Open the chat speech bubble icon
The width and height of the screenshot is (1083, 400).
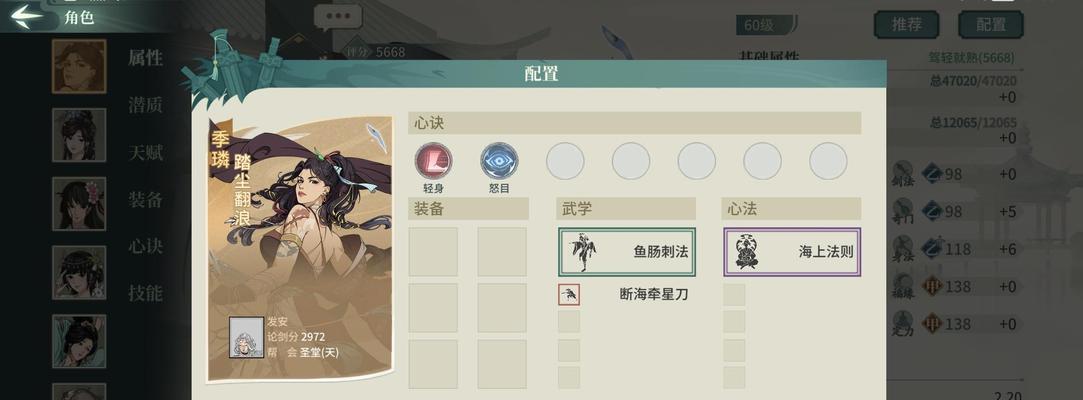click(338, 17)
